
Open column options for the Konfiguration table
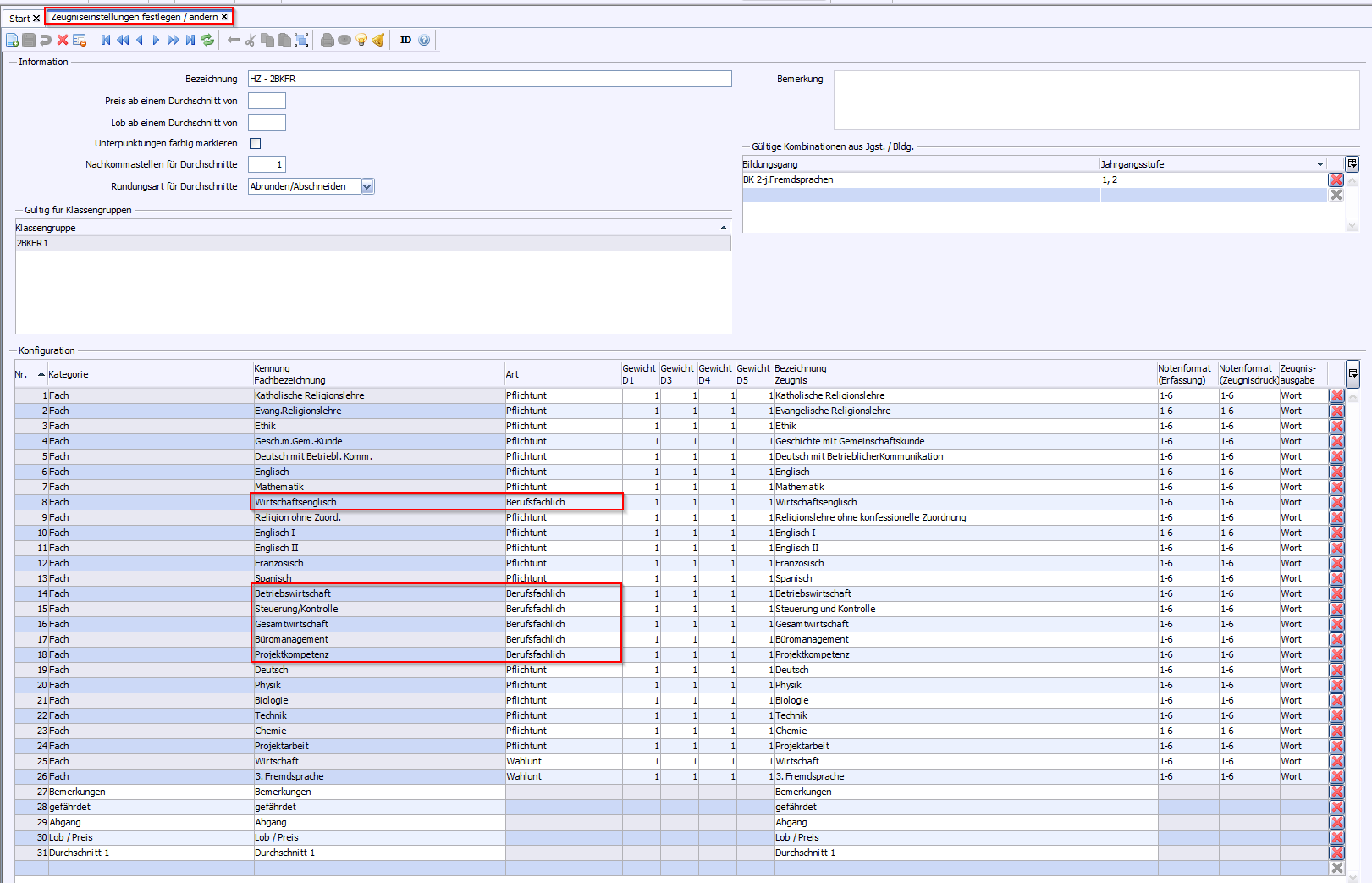pos(1353,373)
